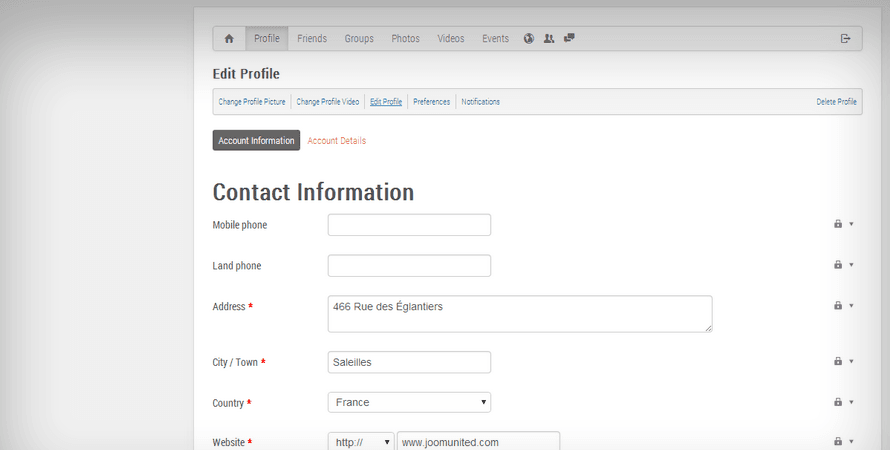
Task: Go to the home icon in navbar
Action: pyautogui.click(x=229, y=39)
